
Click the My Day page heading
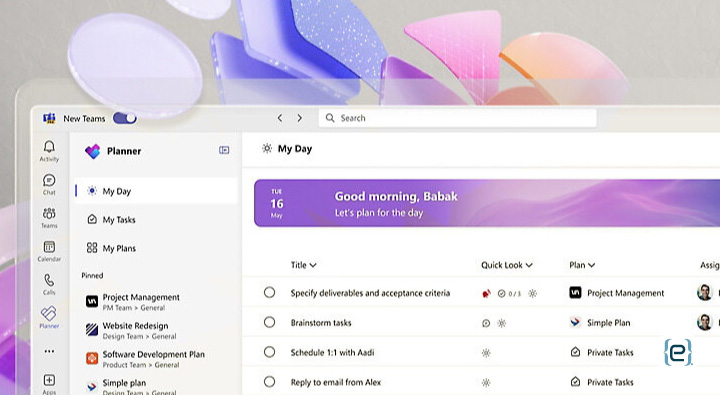point(295,149)
